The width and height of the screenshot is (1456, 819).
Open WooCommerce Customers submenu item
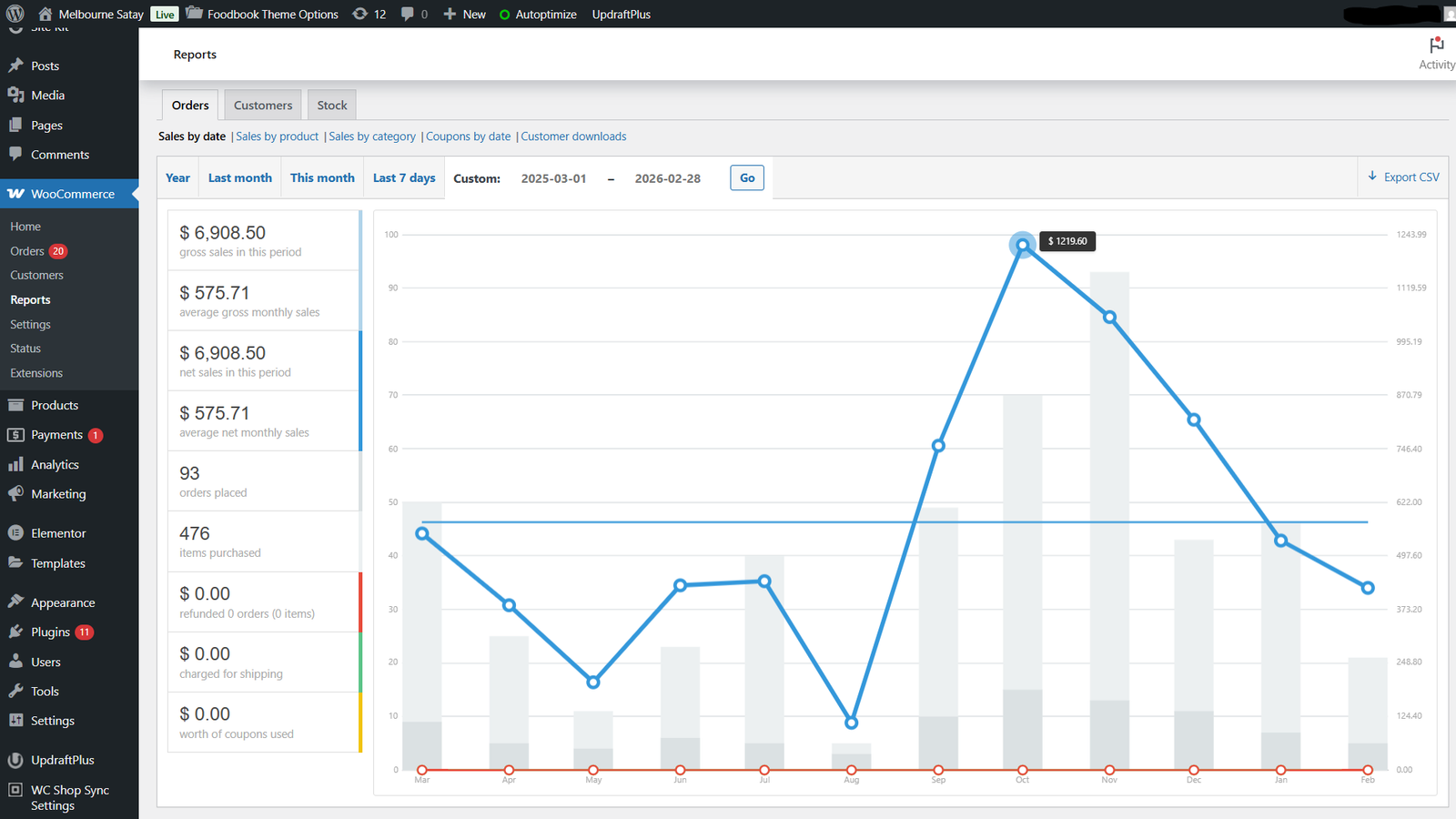point(36,275)
